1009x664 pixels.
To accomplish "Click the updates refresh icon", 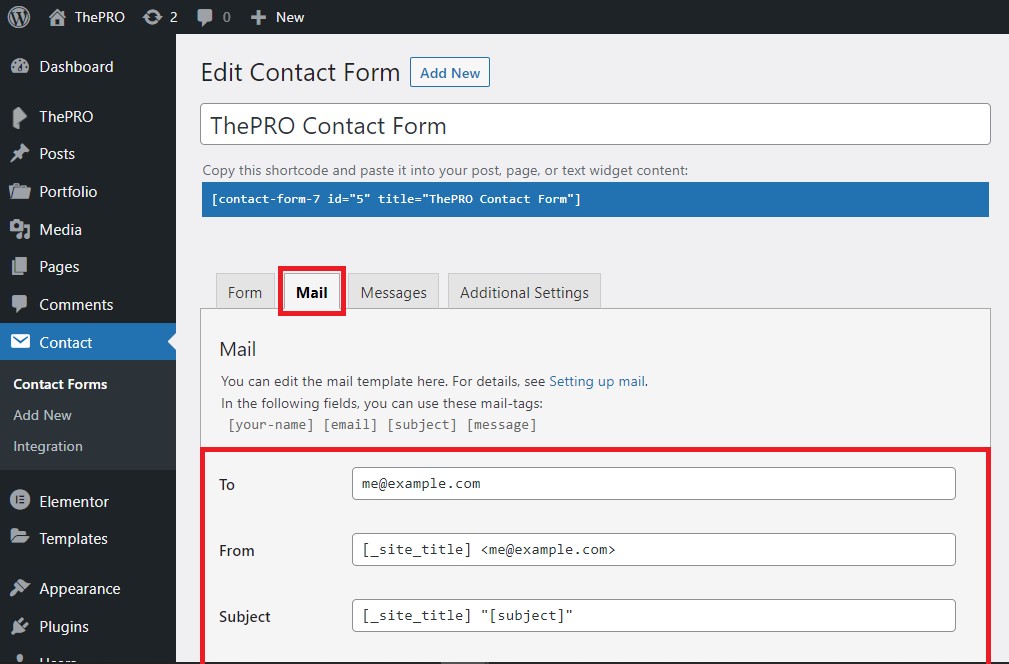I will 153,17.
